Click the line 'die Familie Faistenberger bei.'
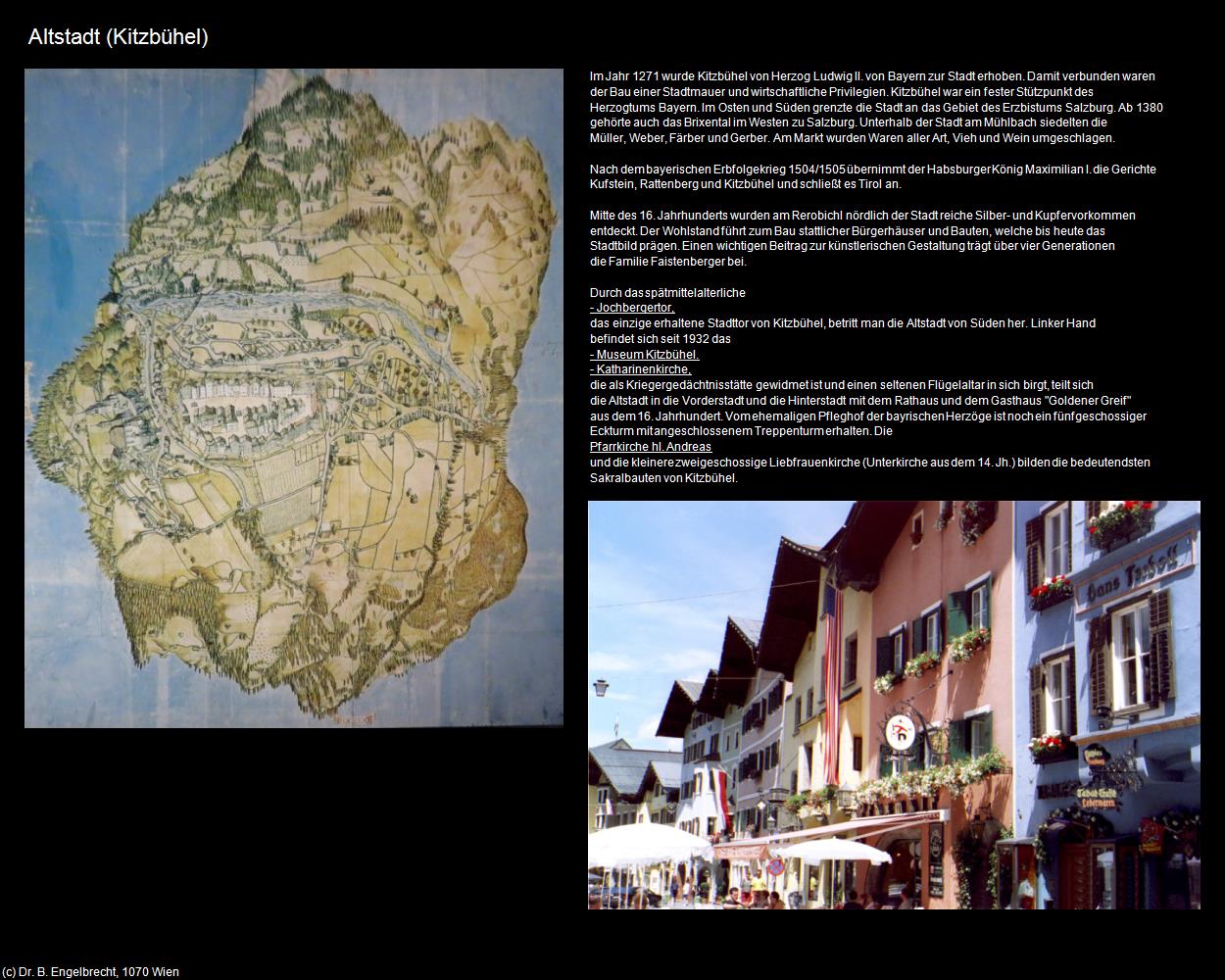 pos(668,262)
